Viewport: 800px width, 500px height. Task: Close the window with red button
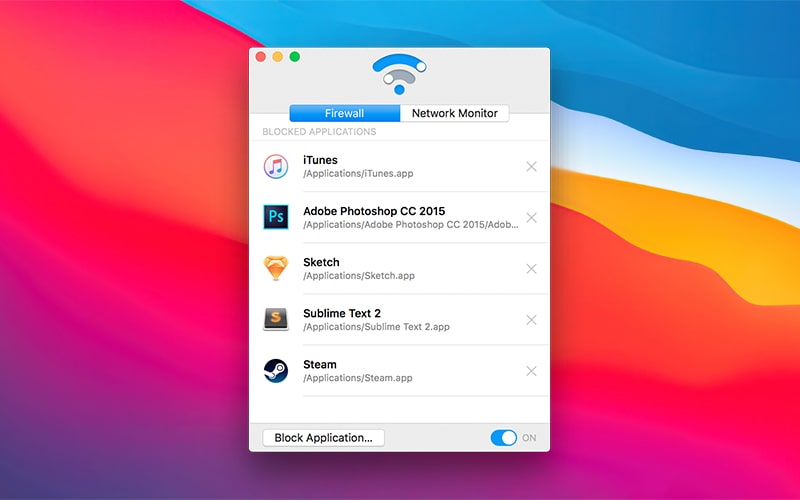click(261, 57)
